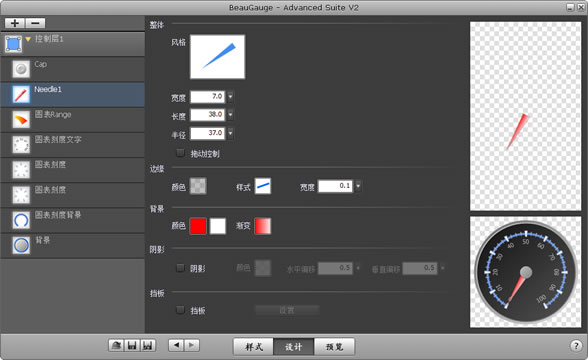Screen dimensions: 588x360
Task: Open the 宽度 7.0 dropdown arrow
Action: click(x=230, y=97)
